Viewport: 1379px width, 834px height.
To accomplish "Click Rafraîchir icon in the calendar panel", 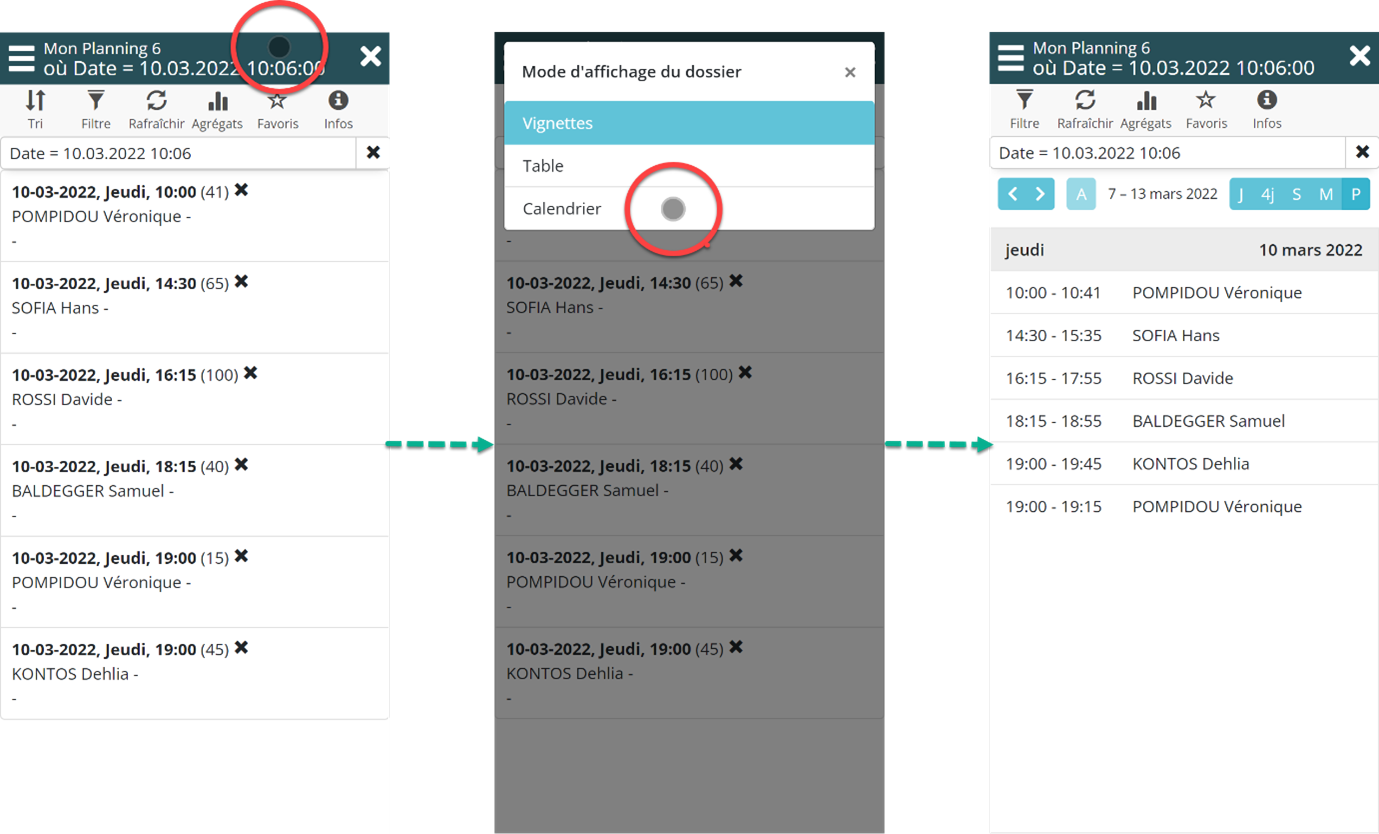I will (1085, 108).
